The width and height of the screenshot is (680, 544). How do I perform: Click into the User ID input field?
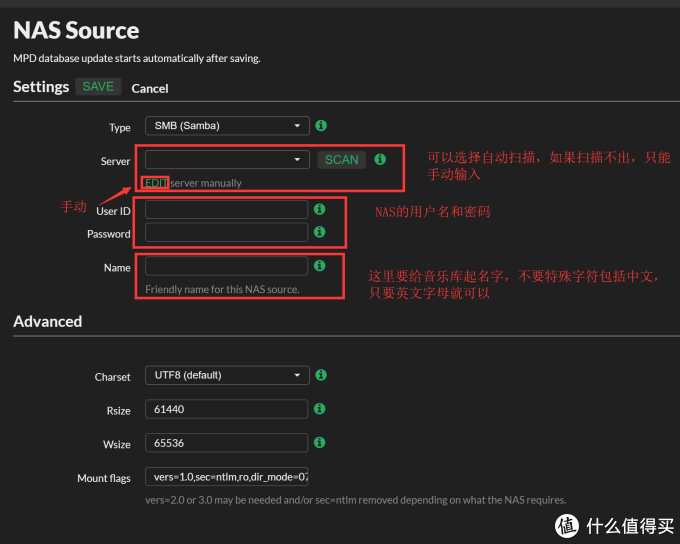(226, 210)
